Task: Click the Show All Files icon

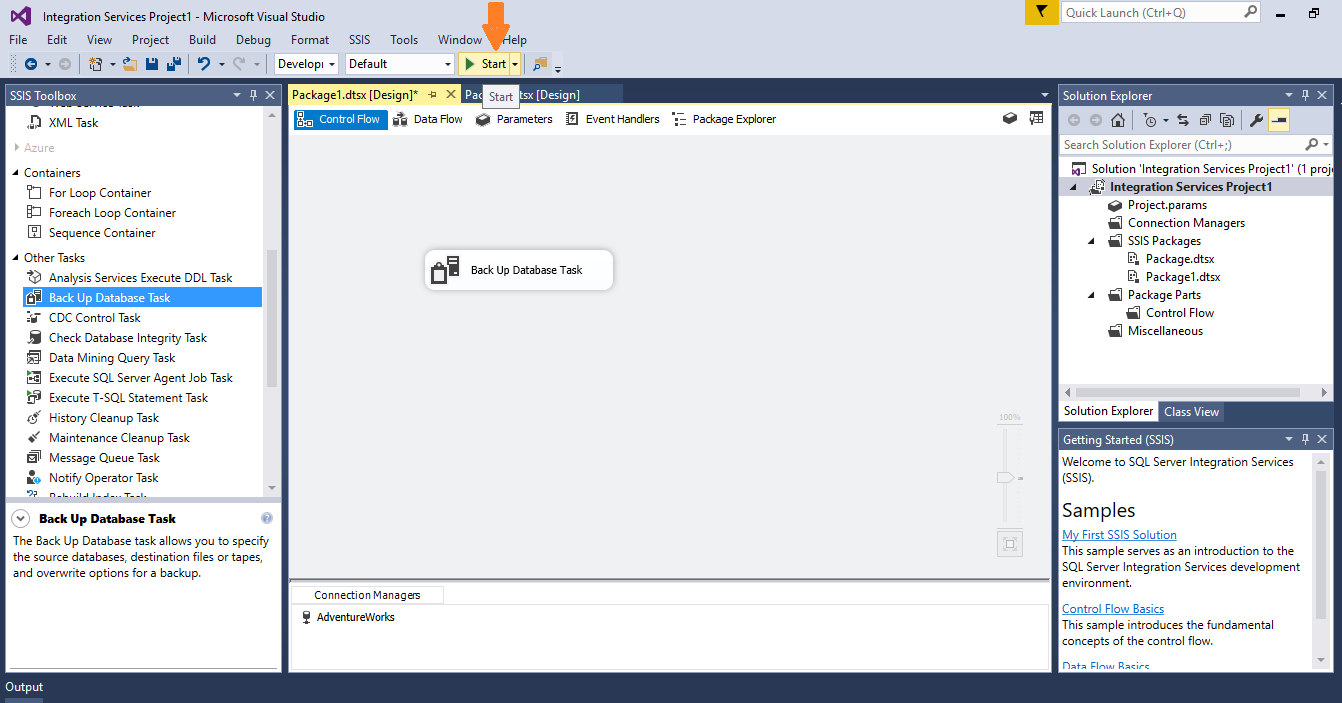Action: (1226, 120)
